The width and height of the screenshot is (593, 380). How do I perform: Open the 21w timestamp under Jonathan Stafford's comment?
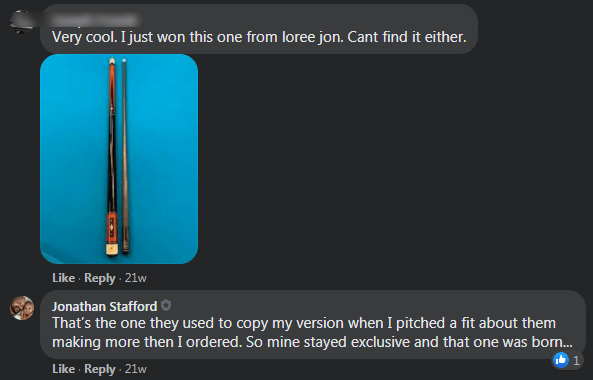pos(135,369)
